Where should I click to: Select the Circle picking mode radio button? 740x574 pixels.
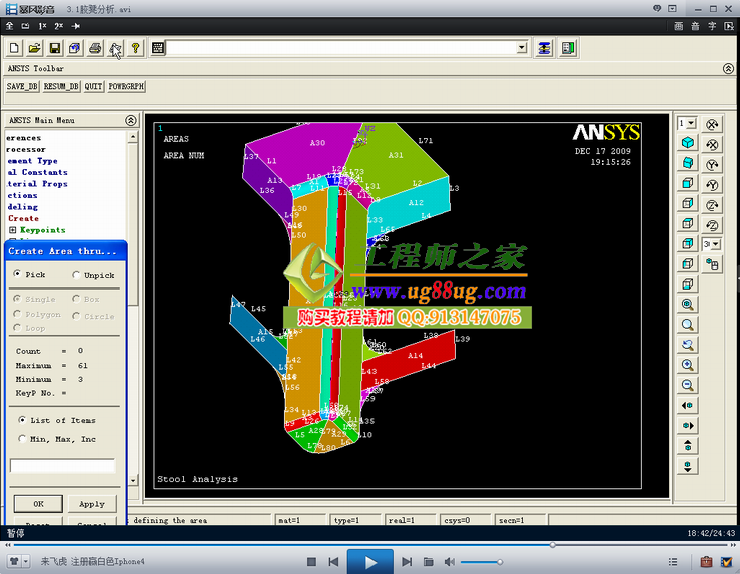click(76, 316)
